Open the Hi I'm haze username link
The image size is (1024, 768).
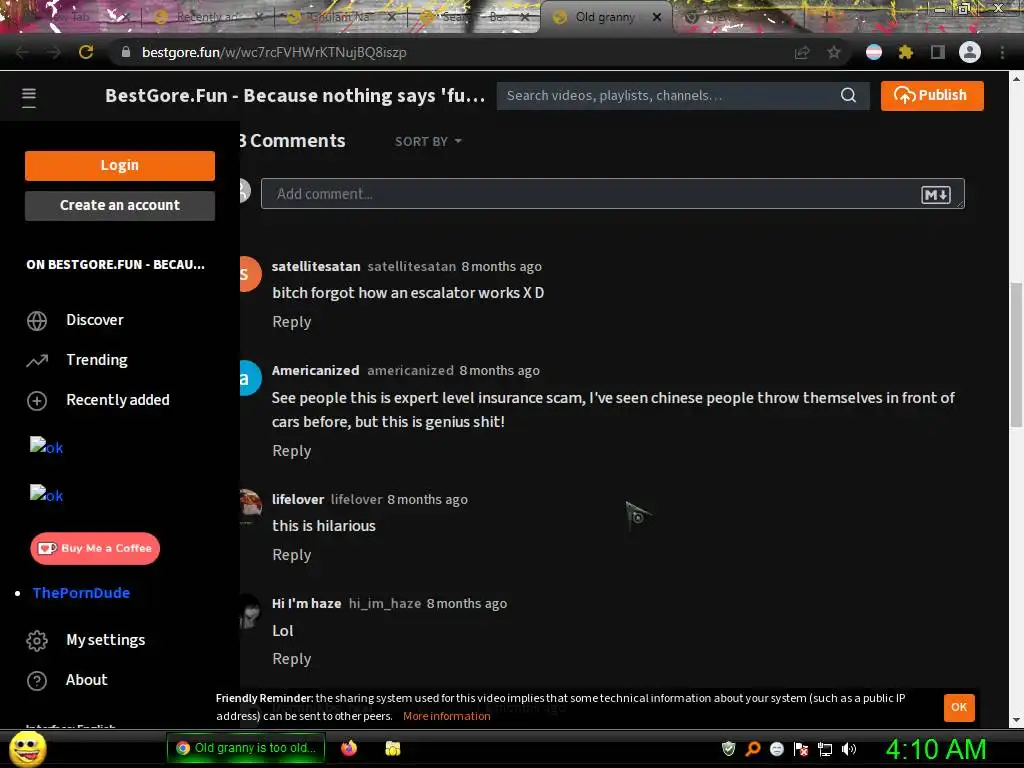306,603
